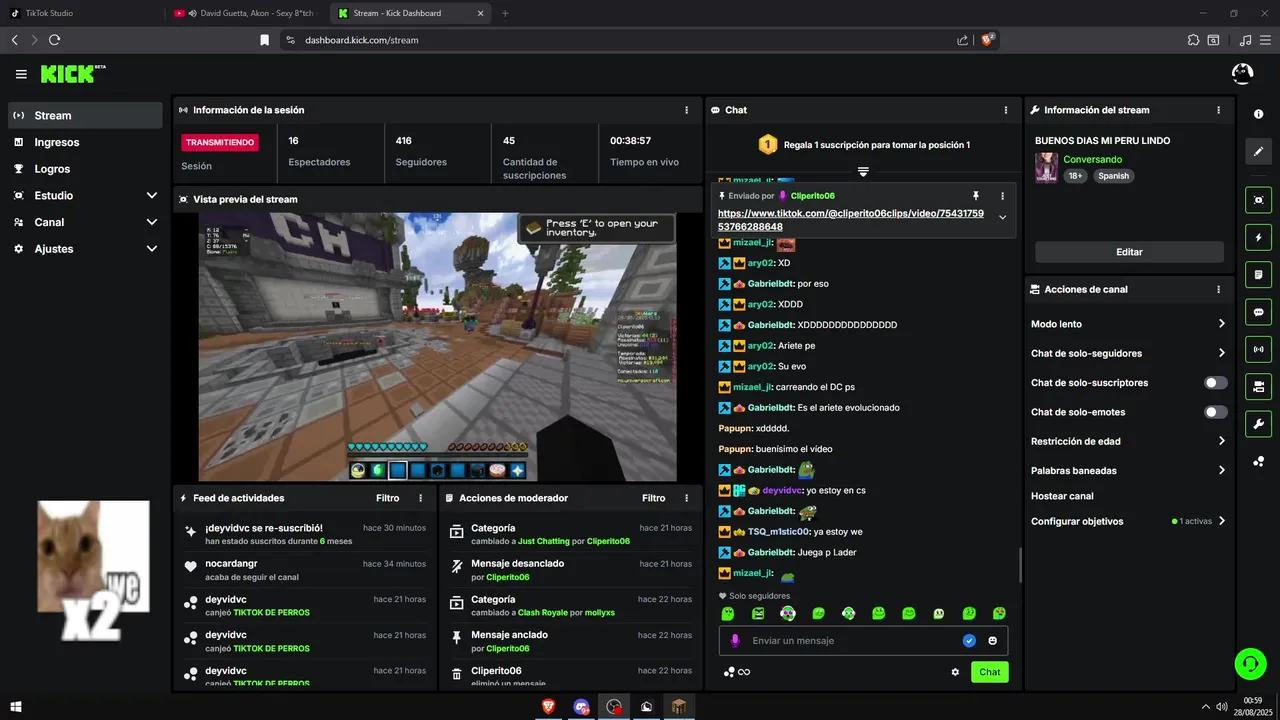This screenshot has height=720, width=1280.
Task: Select Stream in left sidebar
Action: point(85,115)
